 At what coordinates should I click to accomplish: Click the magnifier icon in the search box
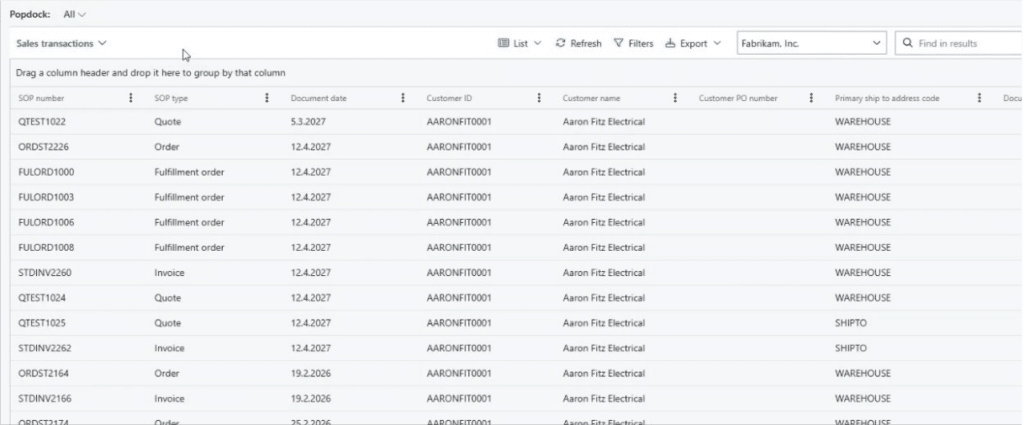[907, 43]
